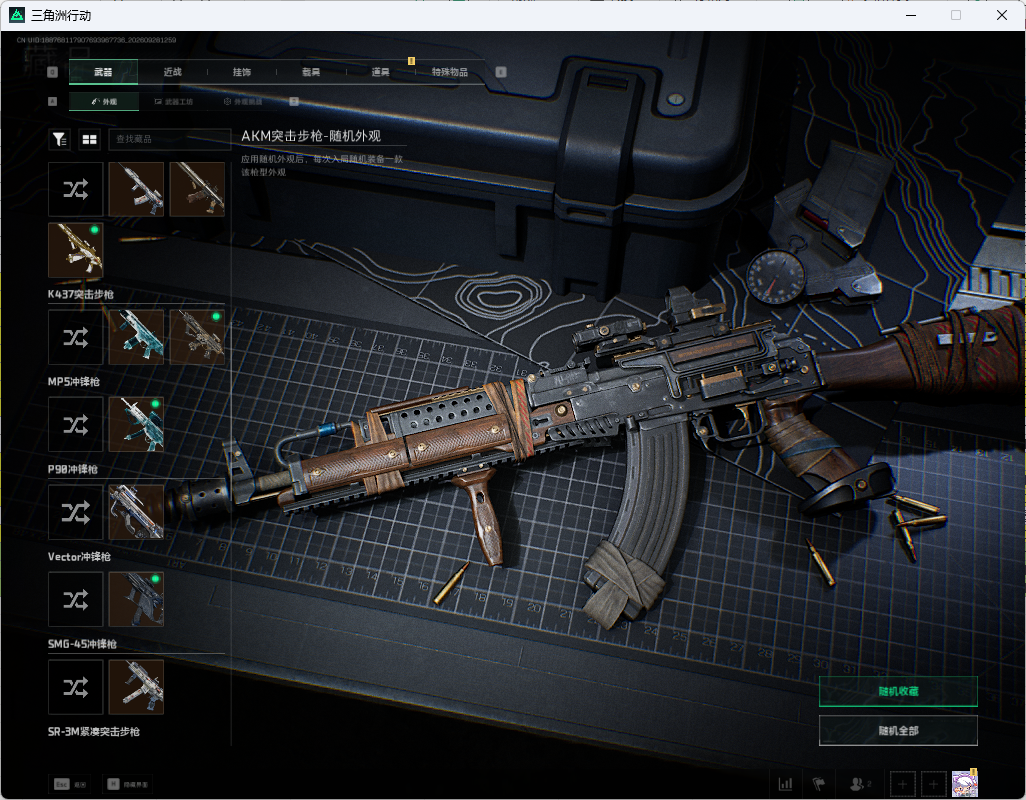Focus the 查找藏品 search field
Viewport: 1026px width, 800px height.
pos(169,139)
